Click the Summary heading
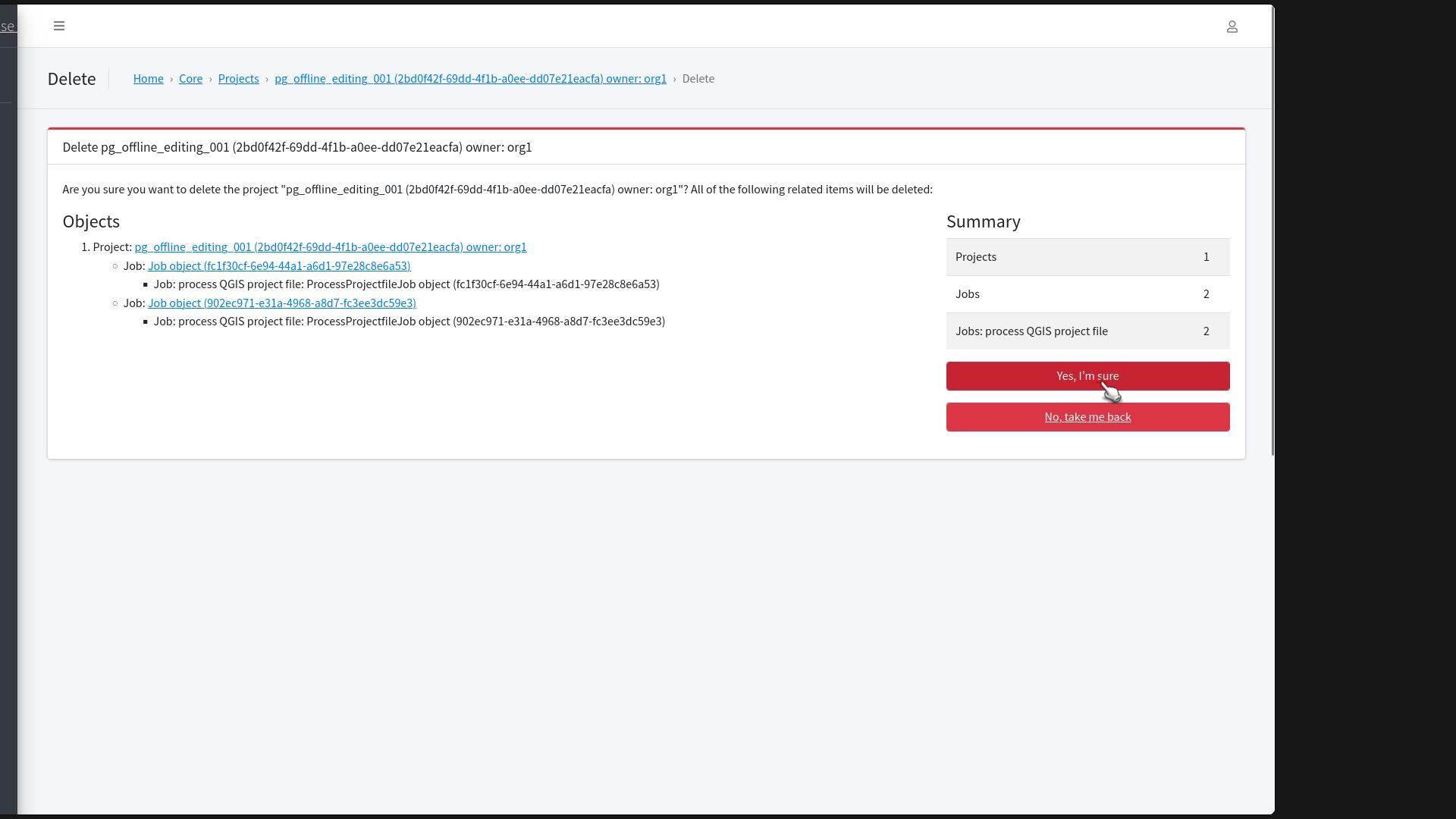 coord(983,221)
